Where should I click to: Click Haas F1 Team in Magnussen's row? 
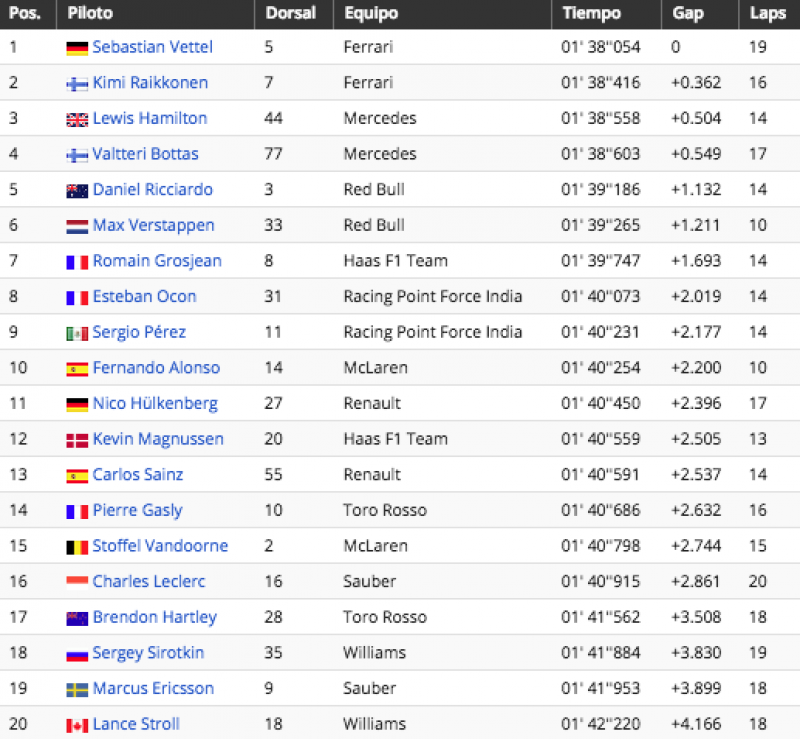(395, 439)
